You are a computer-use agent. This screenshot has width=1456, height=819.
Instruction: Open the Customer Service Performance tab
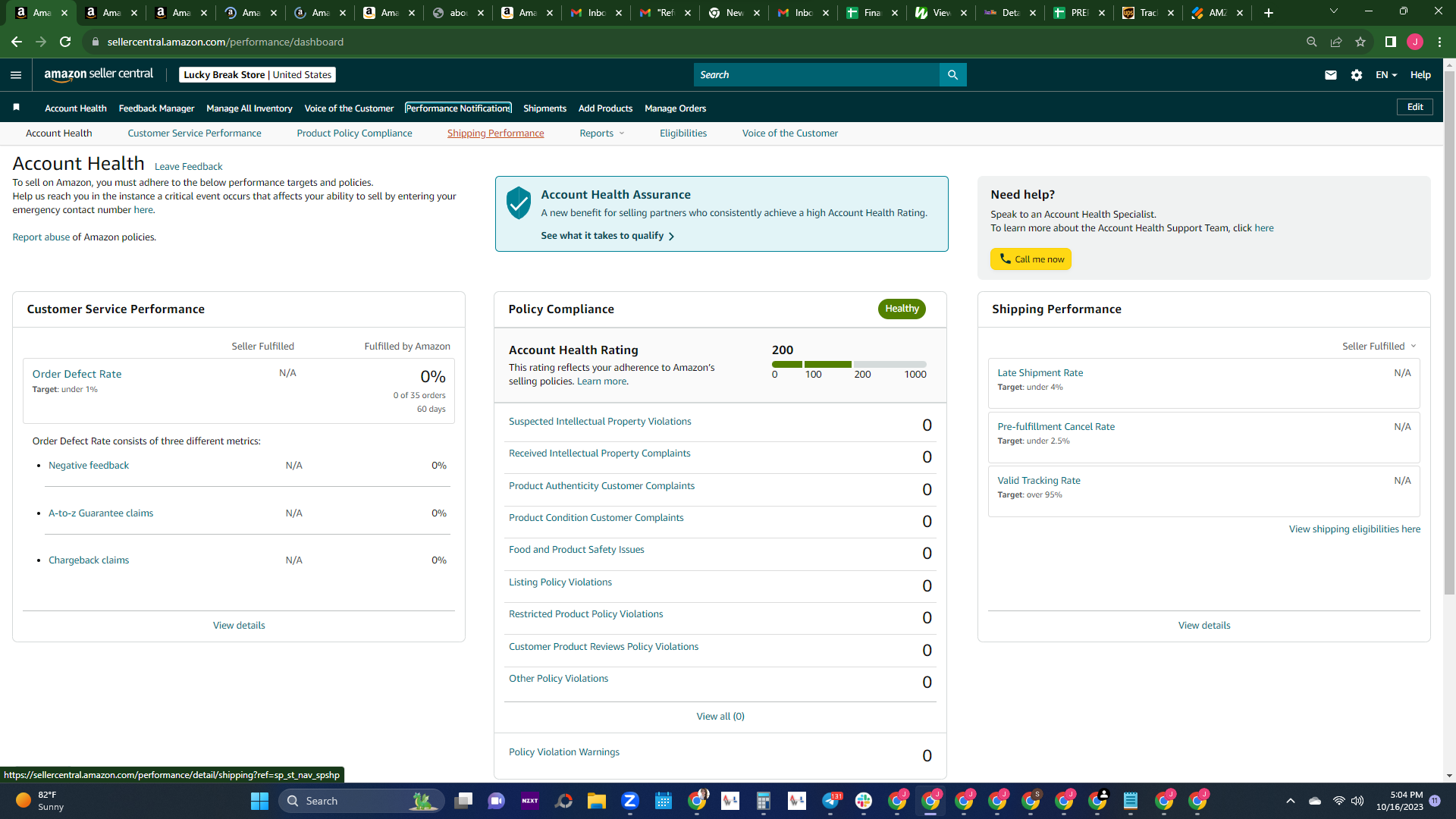(x=194, y=133)
